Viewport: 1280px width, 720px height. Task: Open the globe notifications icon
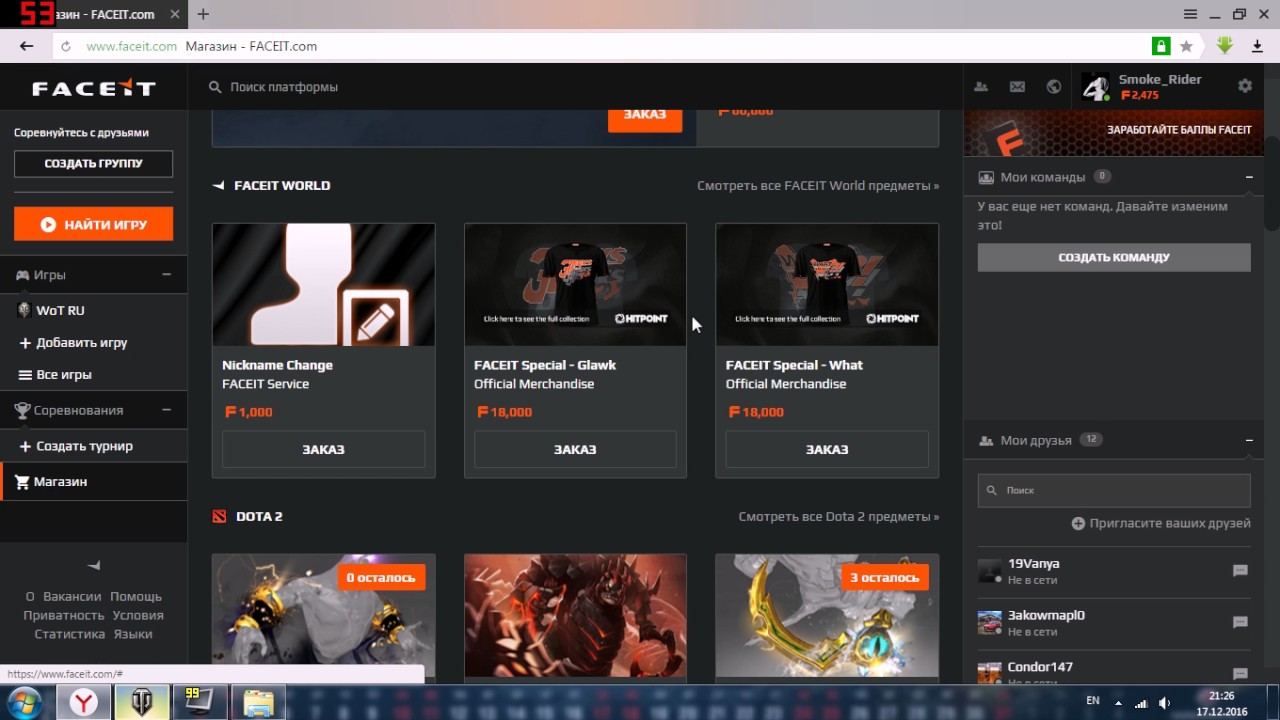point(1054,87)
